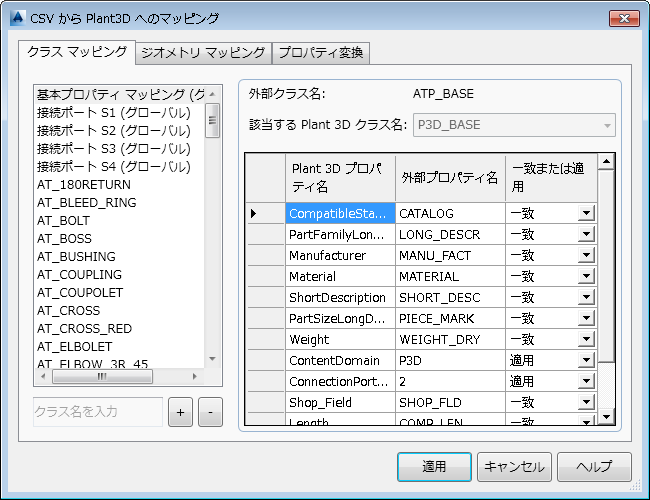Click class list horizontal scroll right arrow
650x500 pixels.
pyautogui.click(x=195, y=376)
